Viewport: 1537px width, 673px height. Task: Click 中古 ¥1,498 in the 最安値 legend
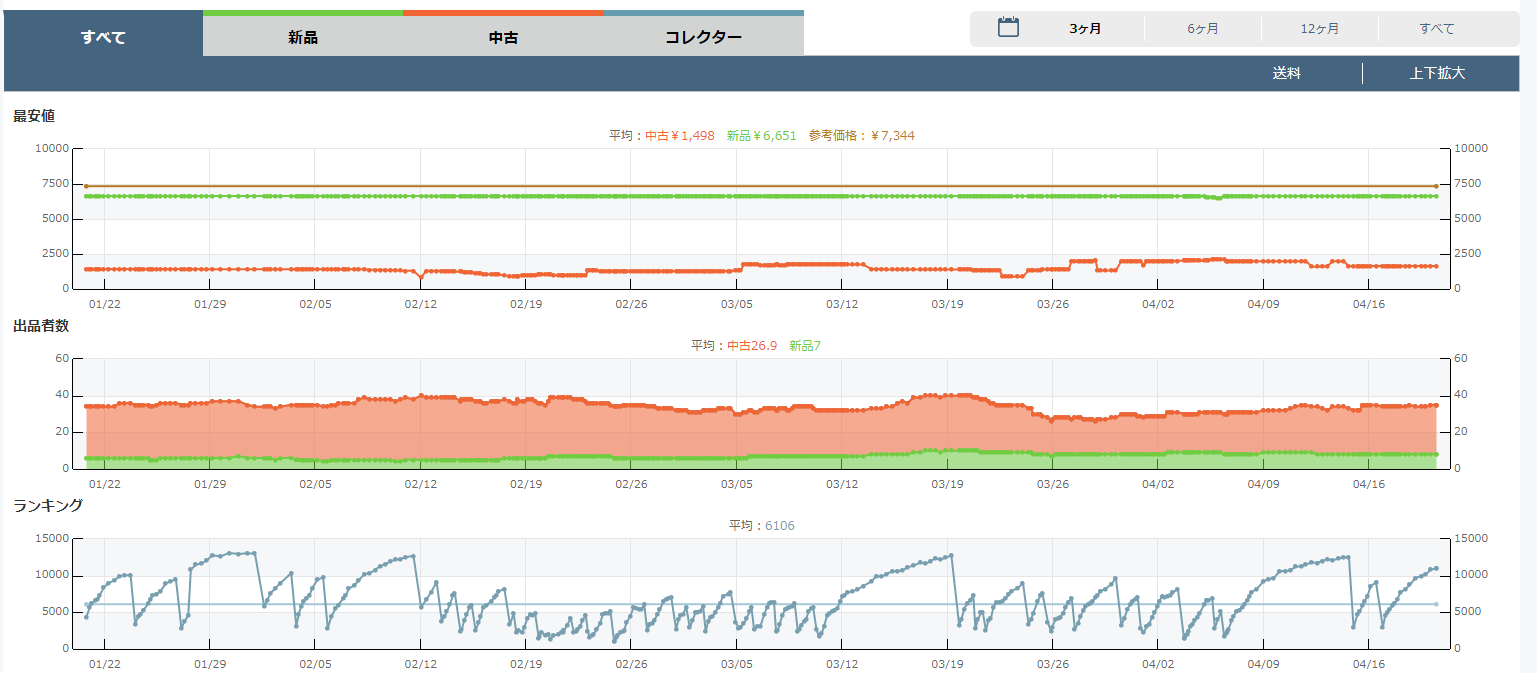point(679,136)
